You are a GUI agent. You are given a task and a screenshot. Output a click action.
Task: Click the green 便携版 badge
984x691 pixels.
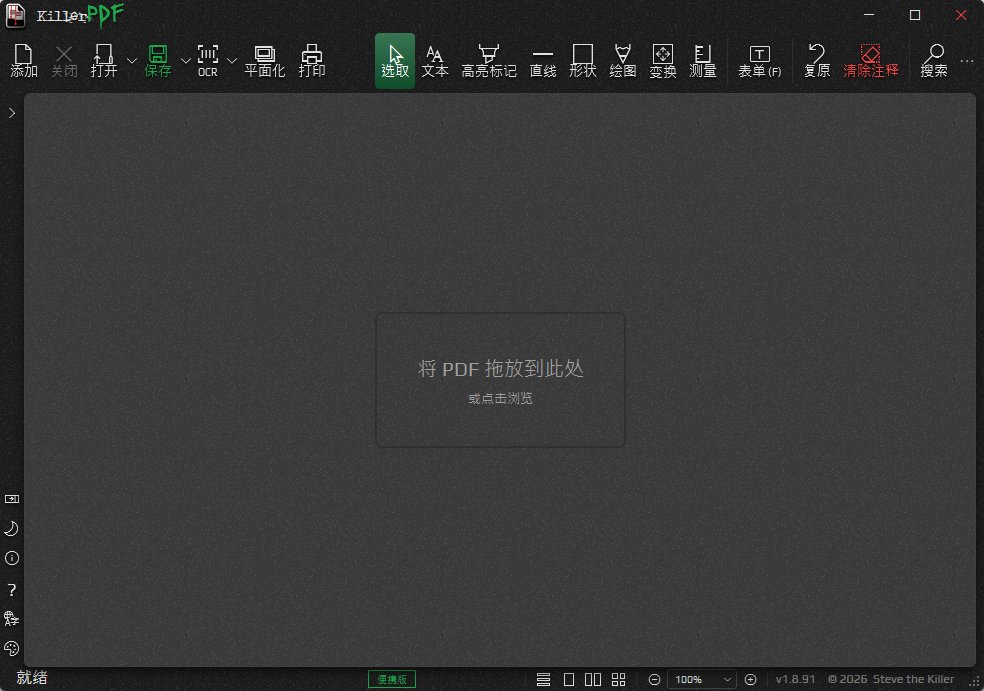pos(392,679)
